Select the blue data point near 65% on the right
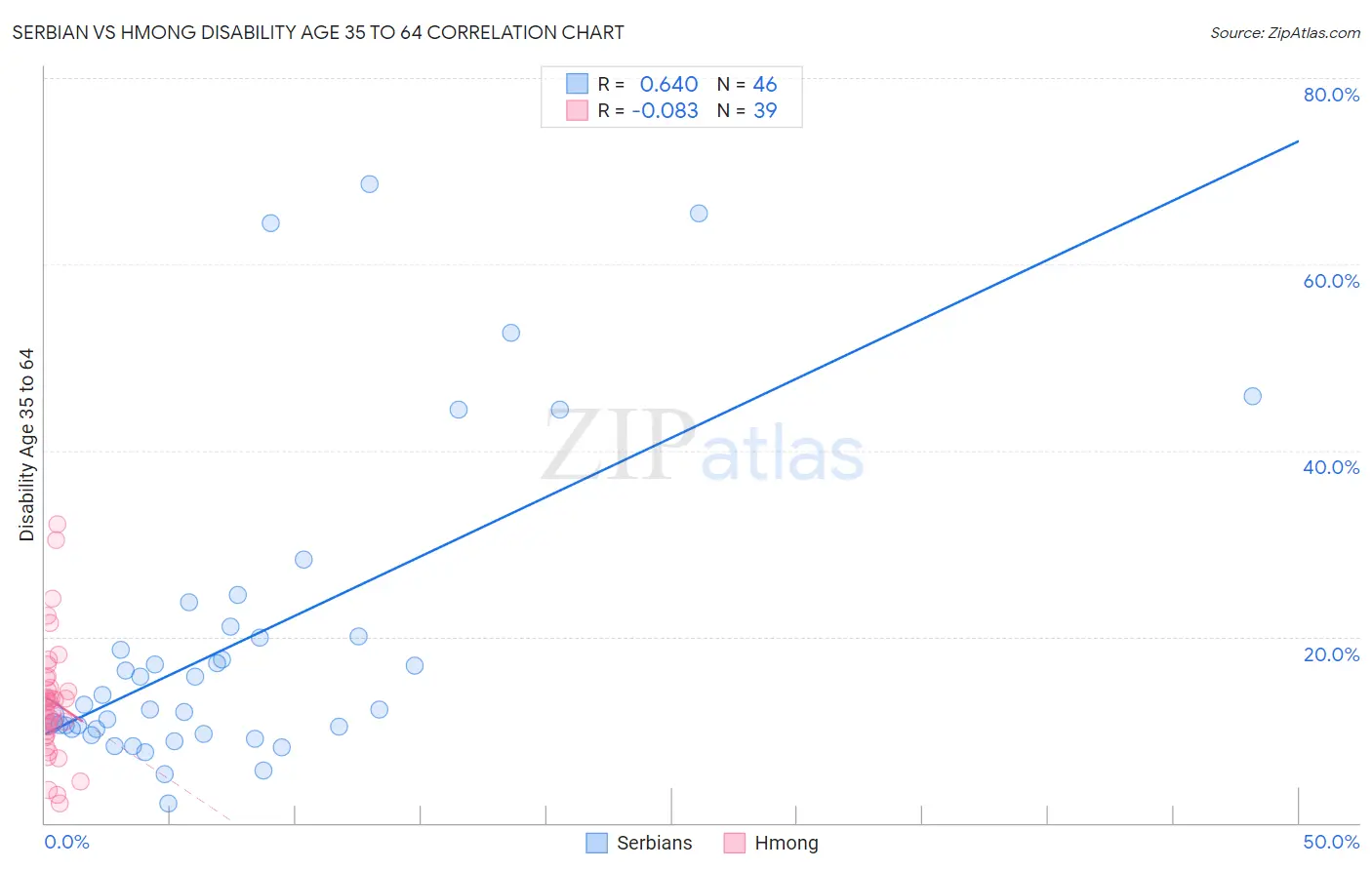Viewport: 1372px width, 870px height. [x=699, y=214]
